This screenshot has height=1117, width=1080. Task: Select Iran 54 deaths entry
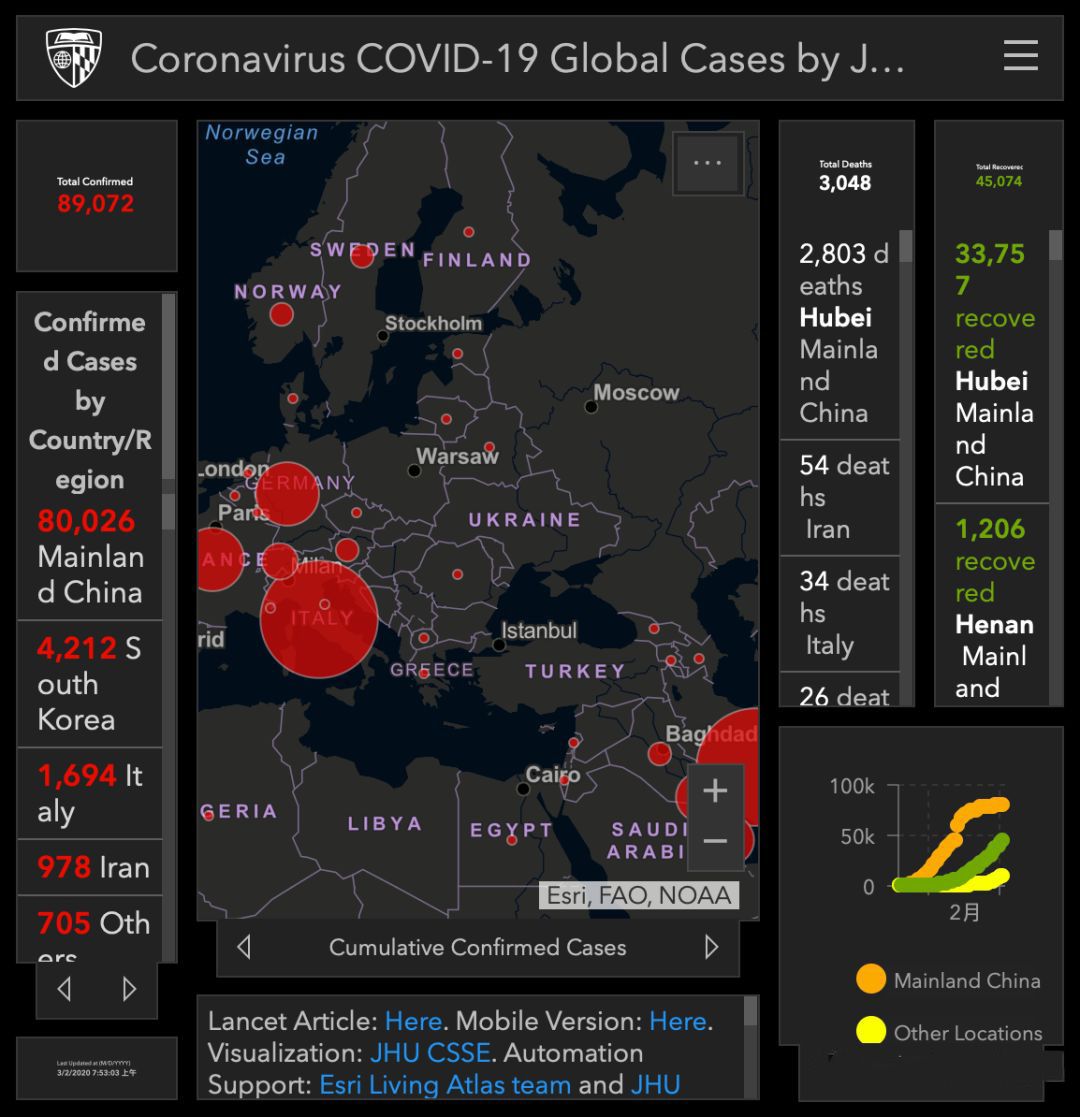click(840, 498)
